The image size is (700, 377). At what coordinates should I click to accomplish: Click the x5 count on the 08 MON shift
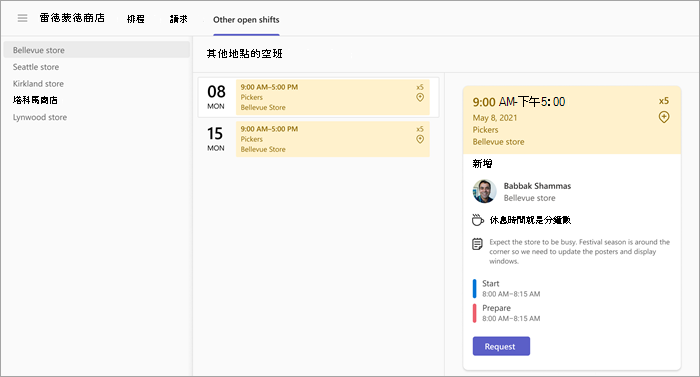[x=420, y=87]
